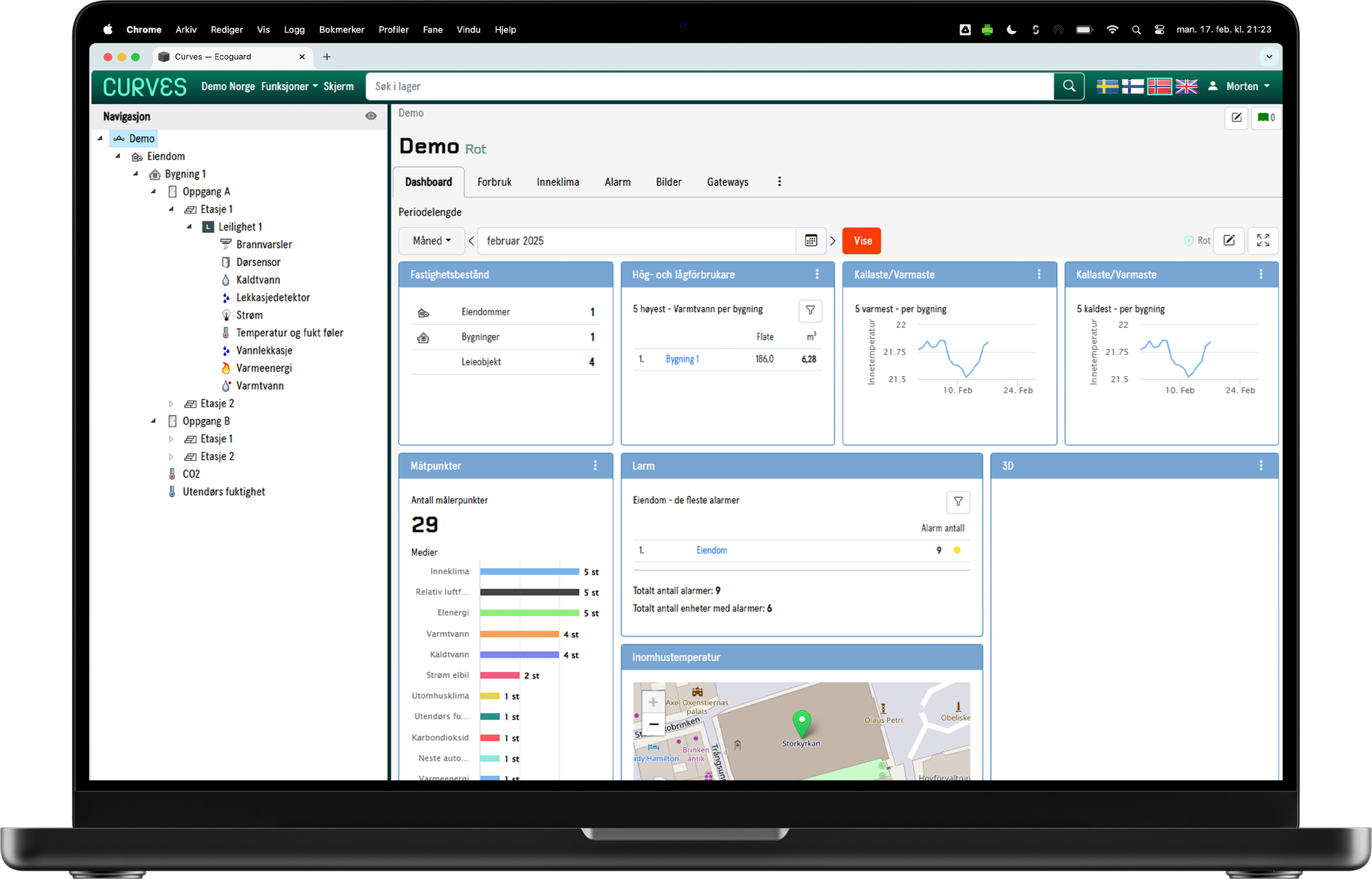The height and width of the screenshot is (879, 1372).
Task: Open the Mätpunkter widget options menu
Action: click(595, 466)
